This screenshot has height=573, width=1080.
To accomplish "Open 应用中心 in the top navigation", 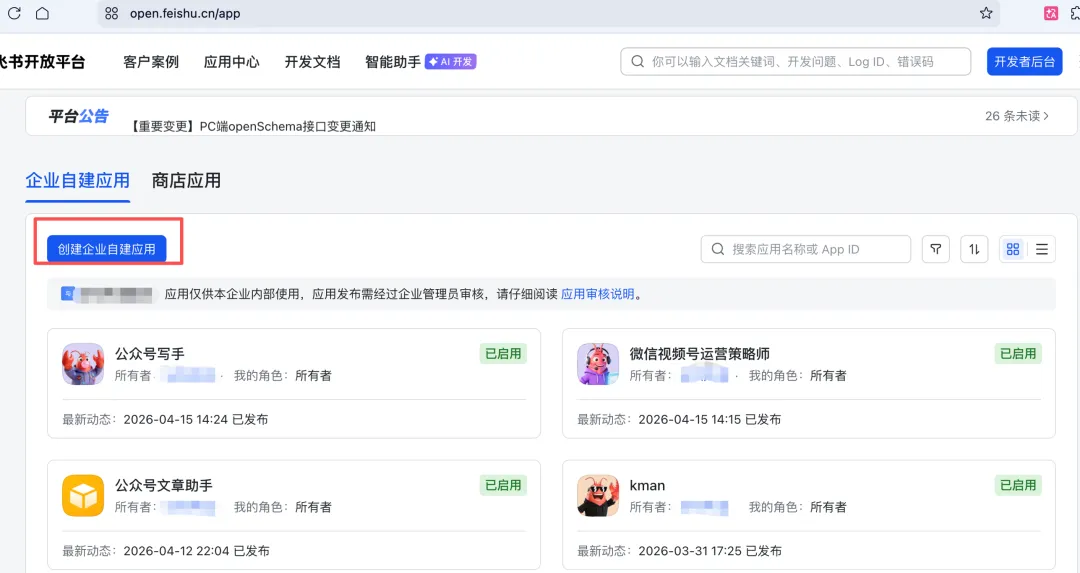I will (x=231, y=62).
